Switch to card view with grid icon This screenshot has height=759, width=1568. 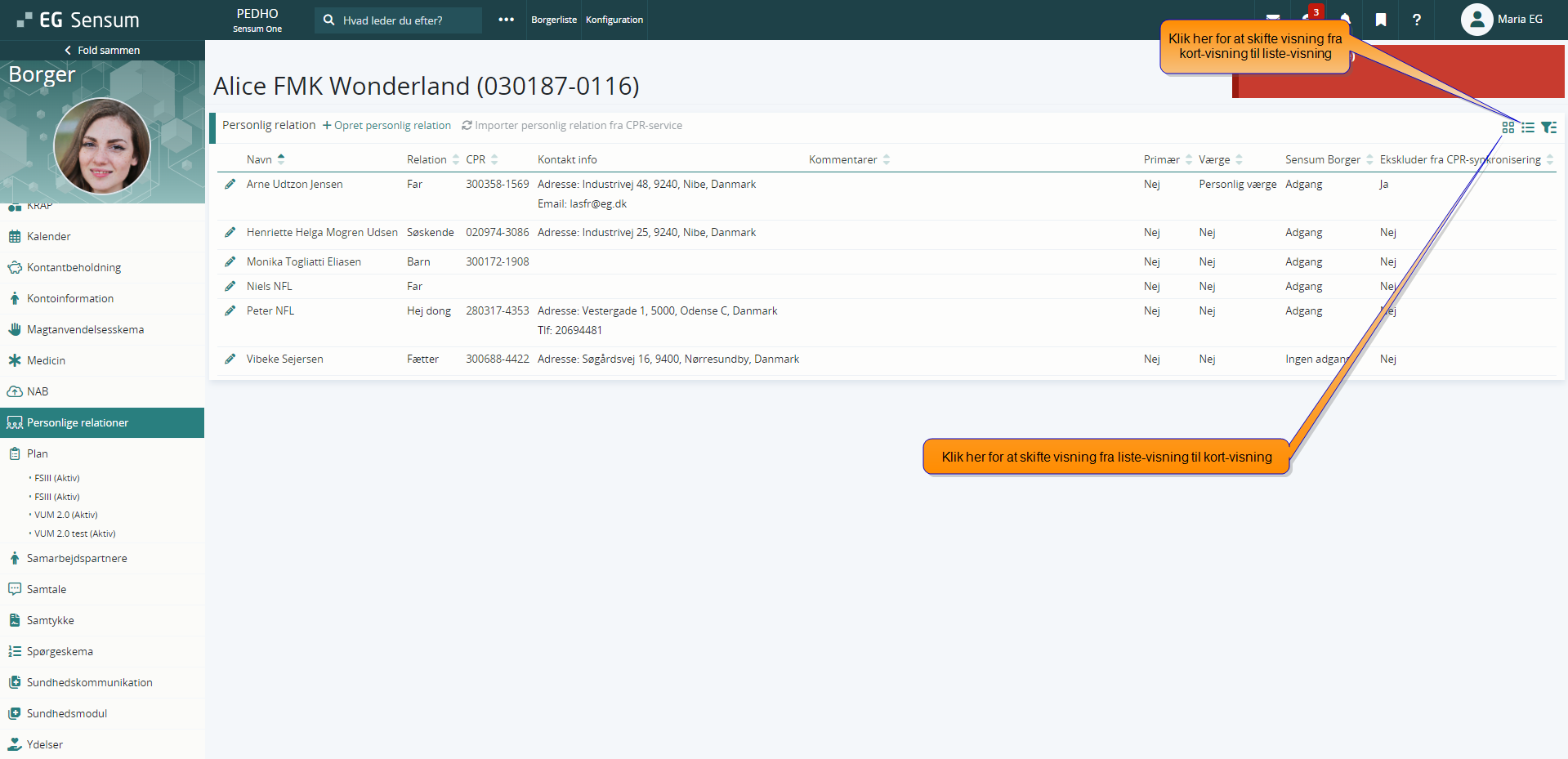point(1508,127)
